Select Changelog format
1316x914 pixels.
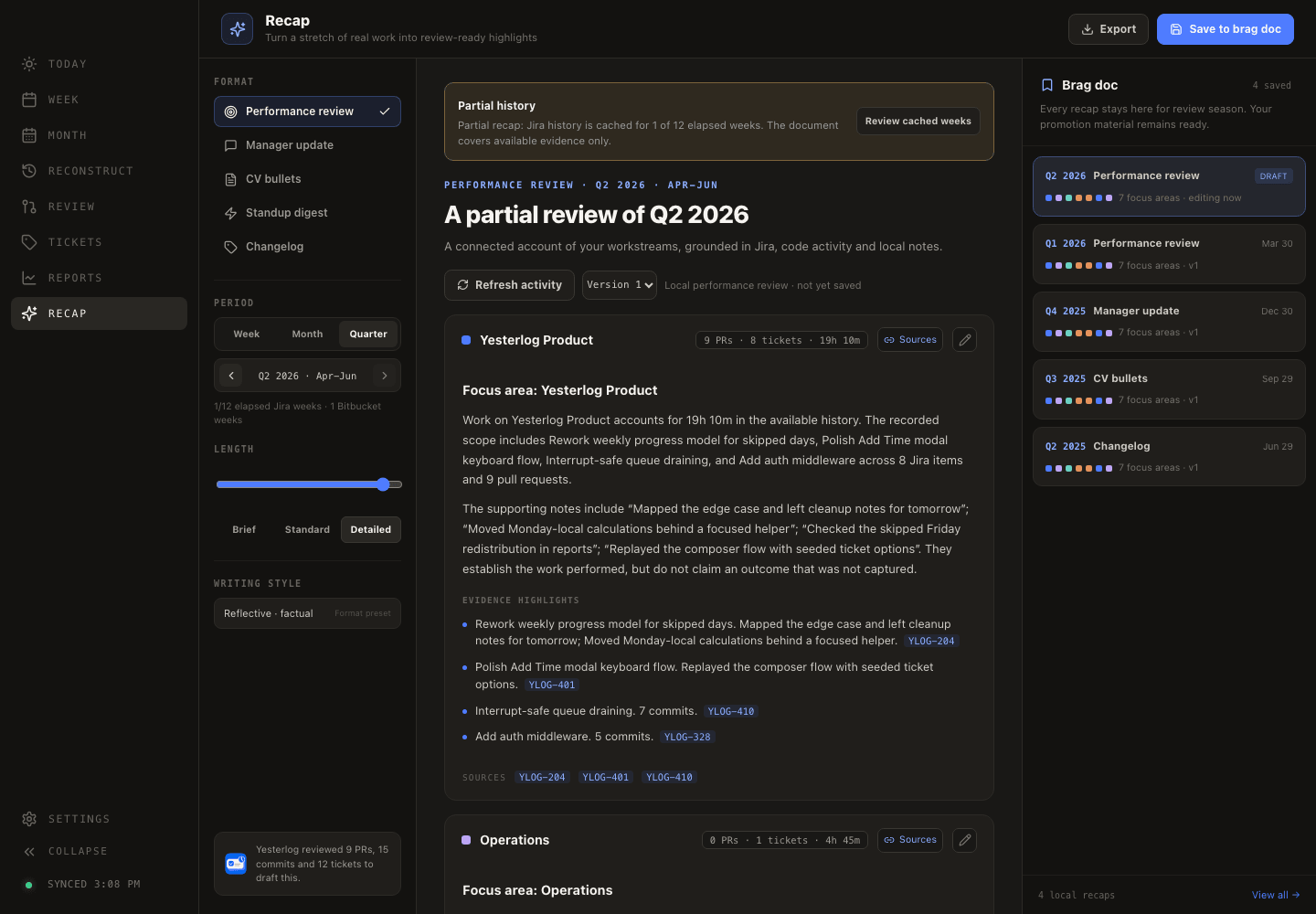click(307, 247)
